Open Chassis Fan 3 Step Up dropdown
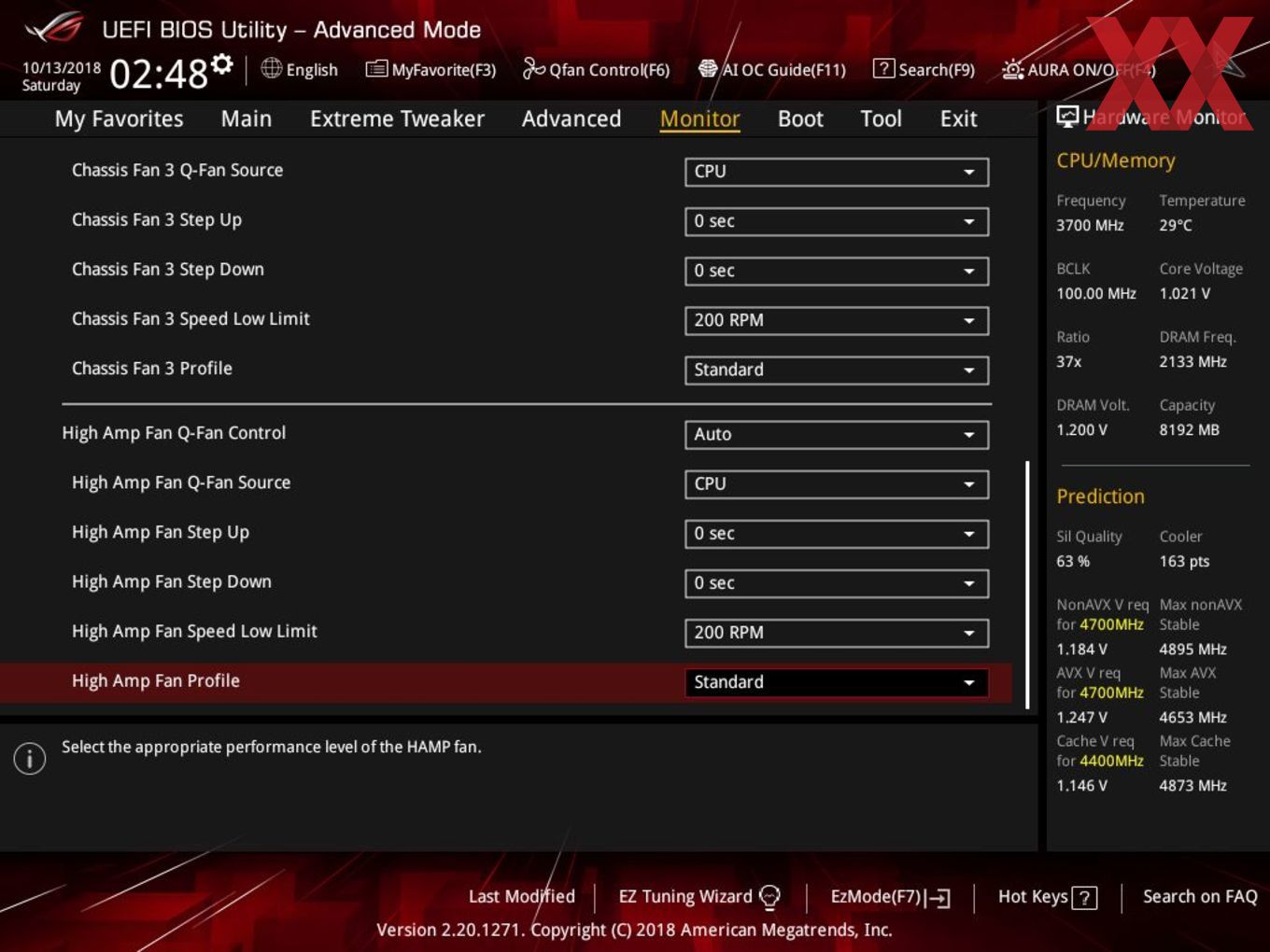 [x=837, y=221]
